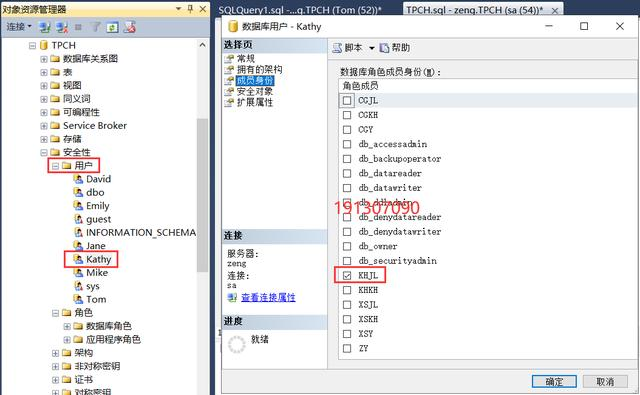This screenshot has width=640, height=395.
Task: Select the Jane user icon
Action: click(78, 246)
